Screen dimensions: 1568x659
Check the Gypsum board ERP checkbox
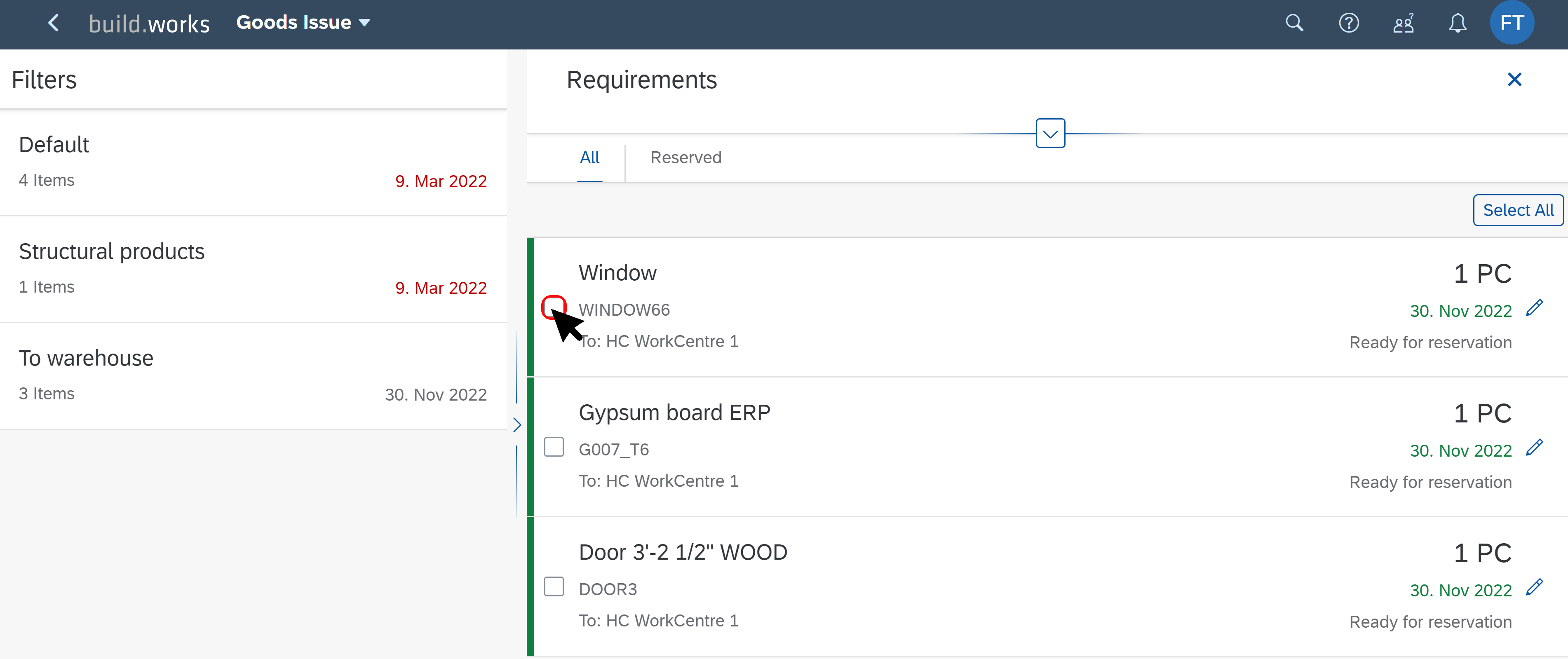coord(554,447)
